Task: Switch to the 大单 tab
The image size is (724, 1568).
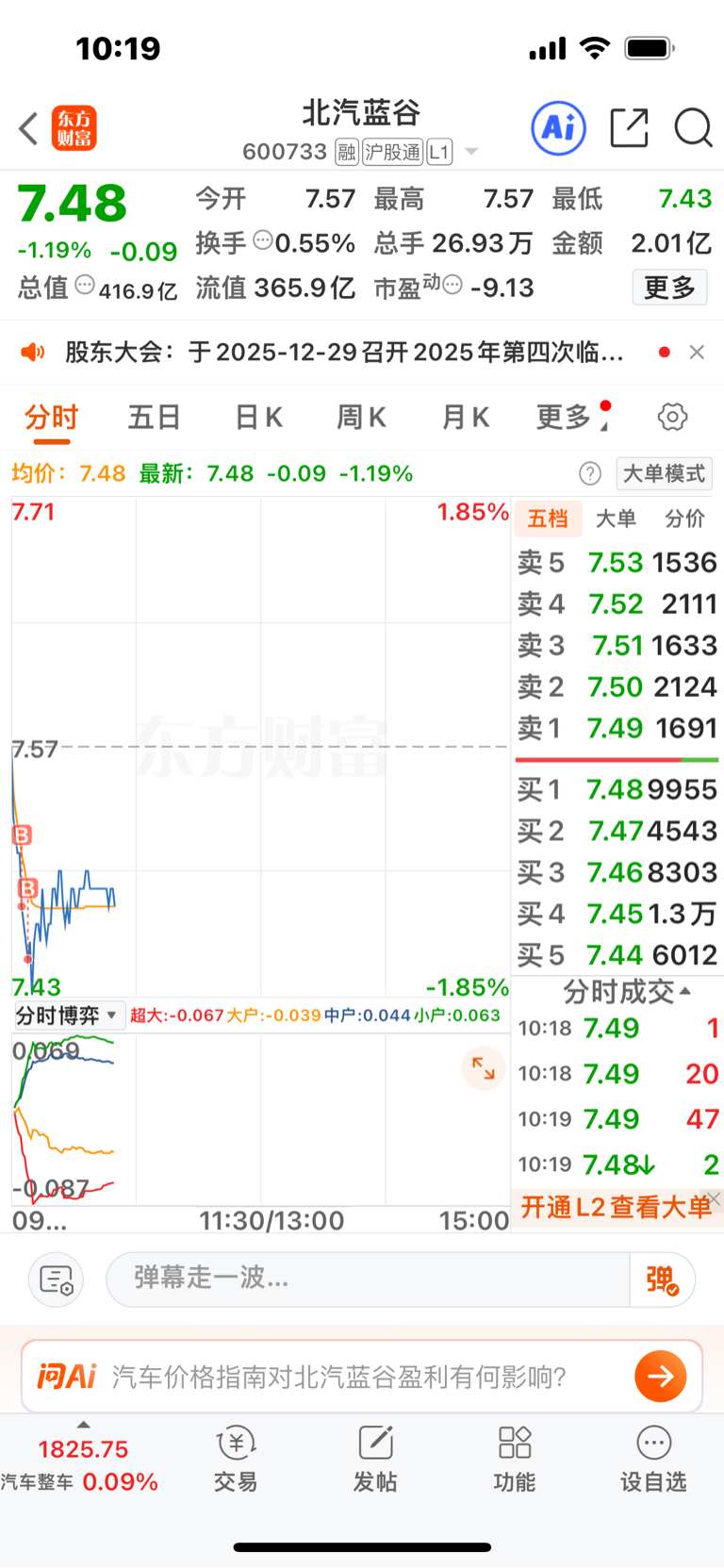Action: click(617, 519)
